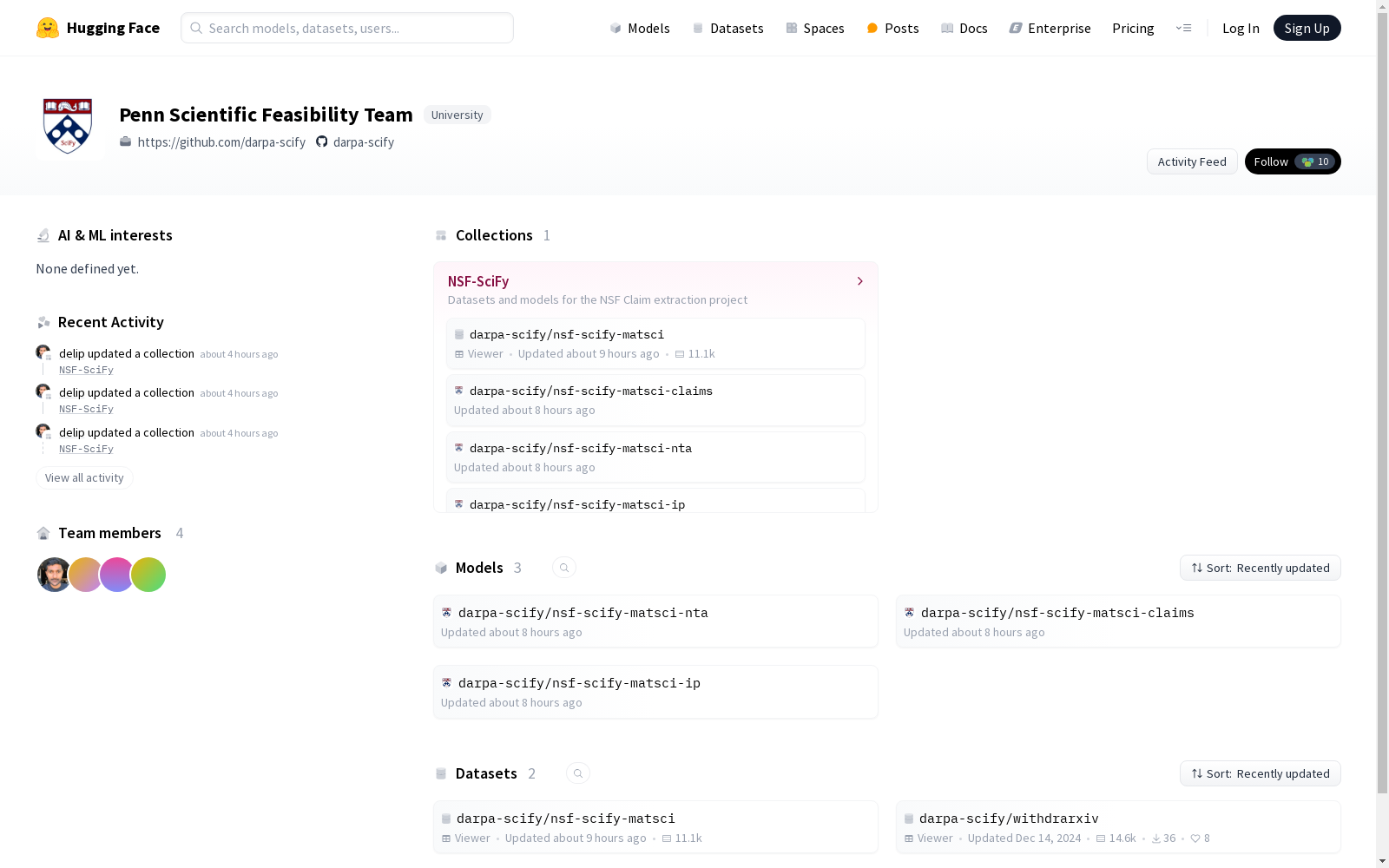Click the Team members heading
Image resolution: width=1389 pixels, height=868 pixels.
click(109, 533)
